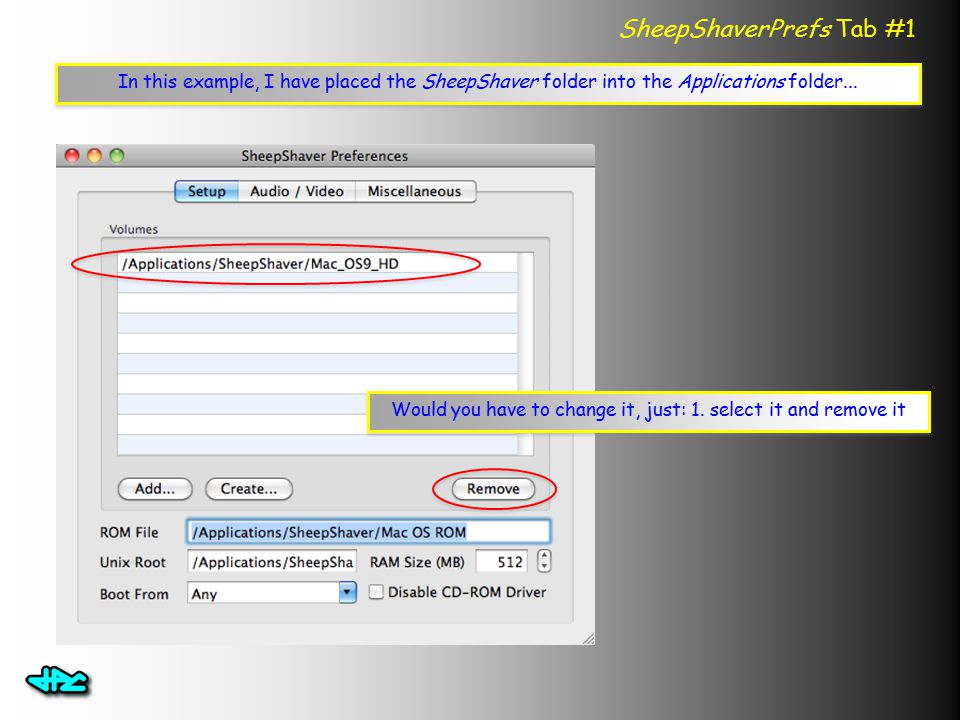This screenshot has height=720, width=960.
Task: Click the Unix Root path field
Action: click(272, 562)
